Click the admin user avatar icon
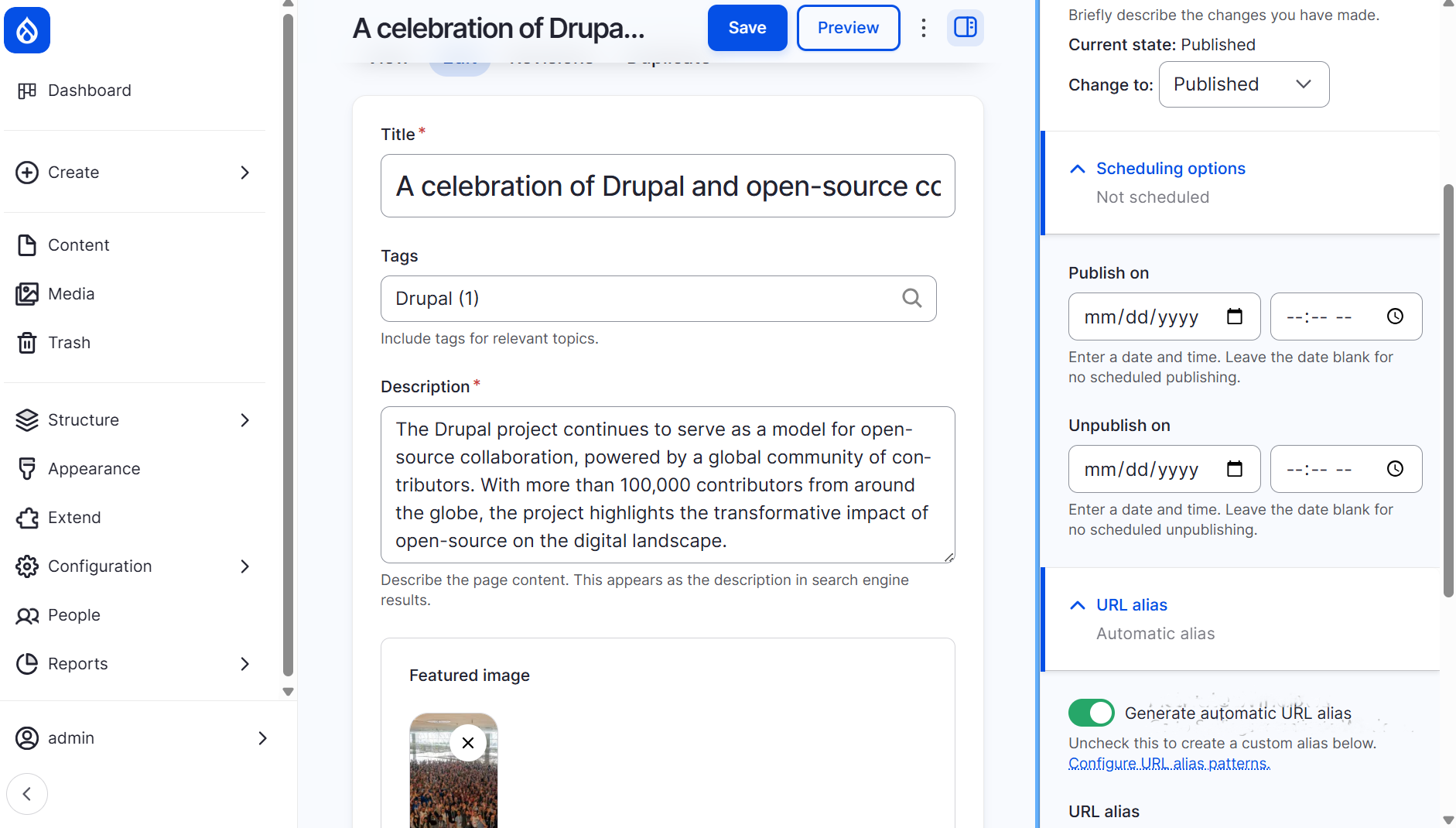Image resolution: width=1456 pixels, height=828 pixels. [x=27, y=738]
